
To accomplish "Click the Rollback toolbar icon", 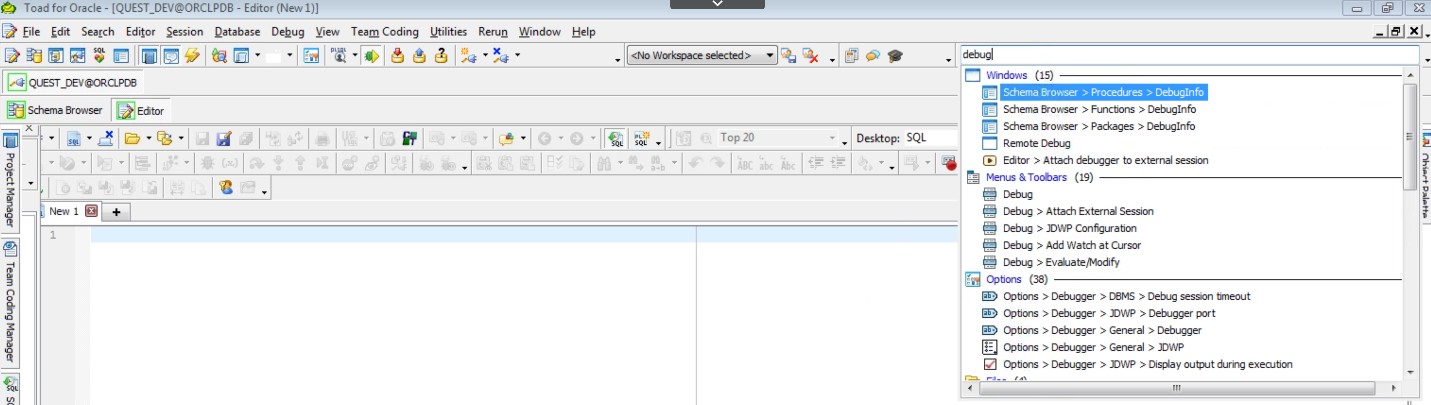I will (x=419, y=56).
